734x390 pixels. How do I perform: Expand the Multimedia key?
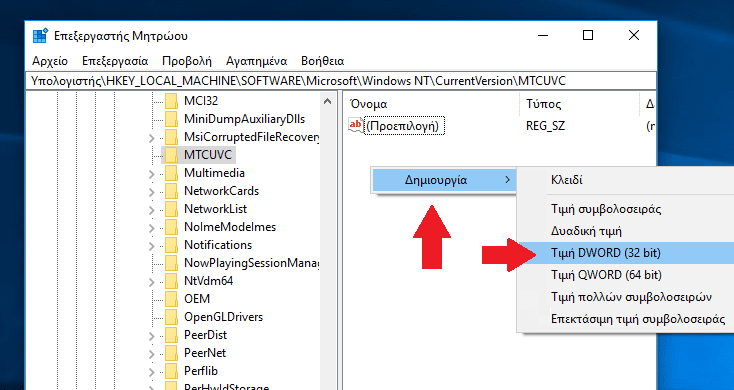(x=151, y=174)
